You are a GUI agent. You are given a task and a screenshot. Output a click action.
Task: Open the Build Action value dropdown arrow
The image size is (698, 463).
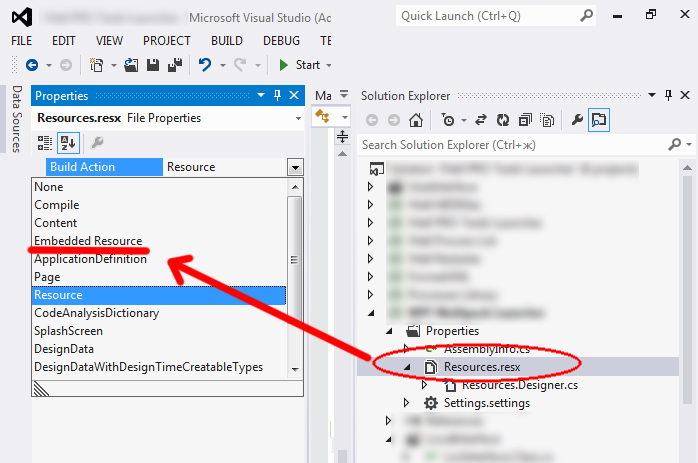tap(295, 168)
